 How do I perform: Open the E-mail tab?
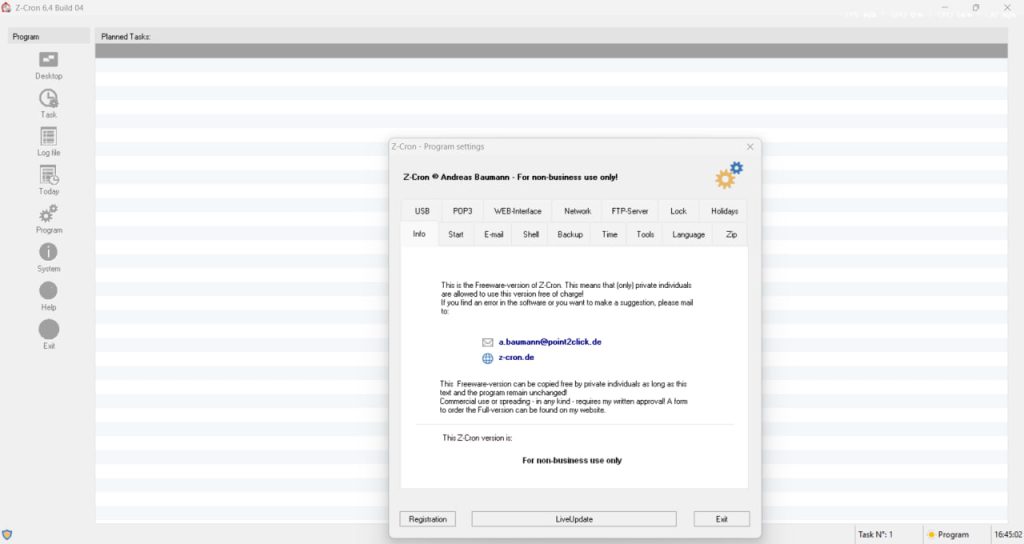(x=493, y=234)
